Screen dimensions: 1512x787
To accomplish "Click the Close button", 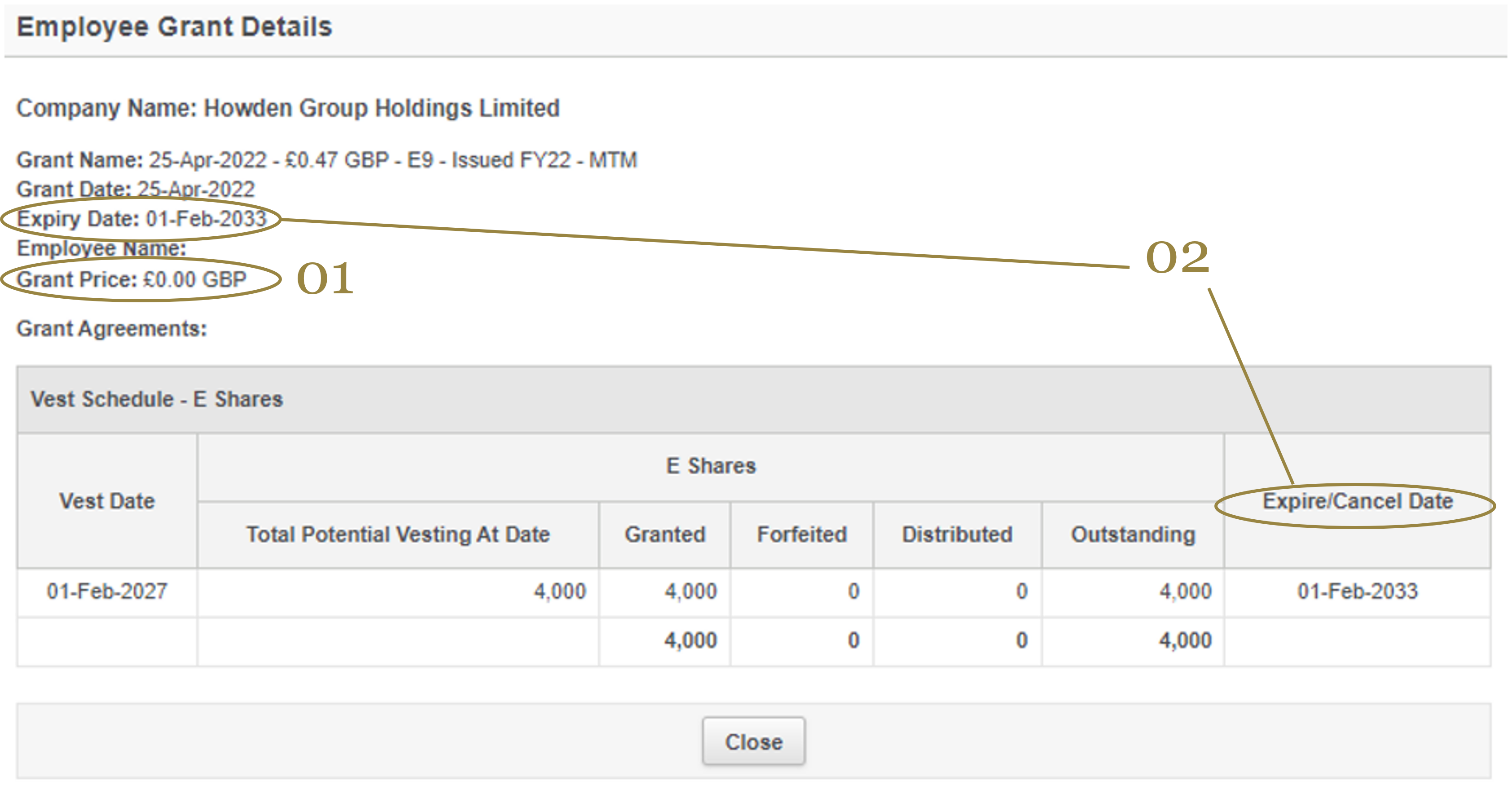I will click(x=753, y=741).
